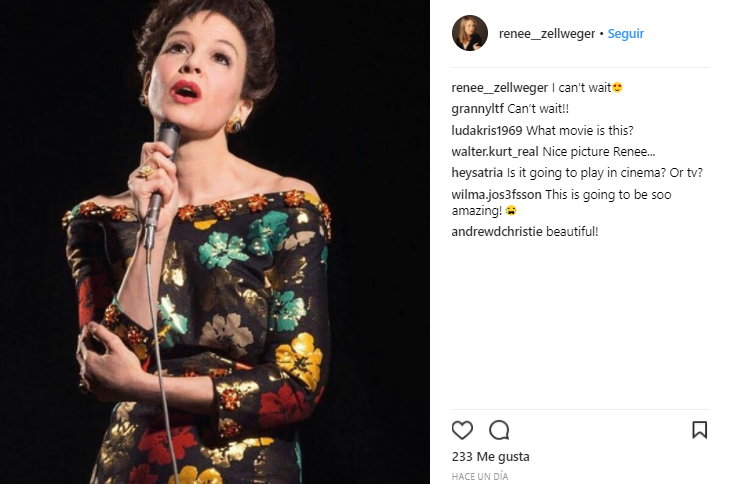
Task: Click the post photo of the singer
Action: click(x=215, y=242)
